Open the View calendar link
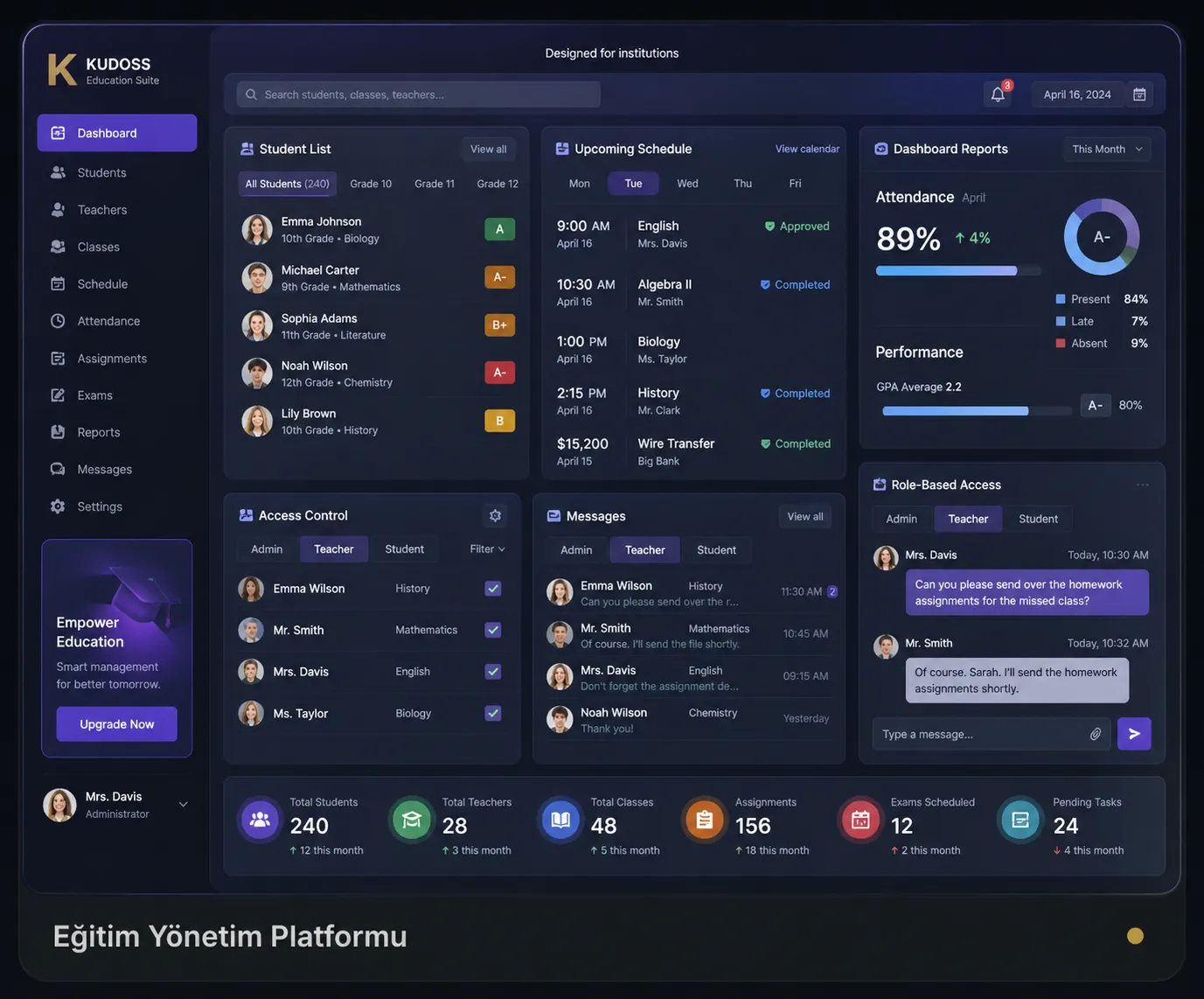 click(x=807, y=150)
